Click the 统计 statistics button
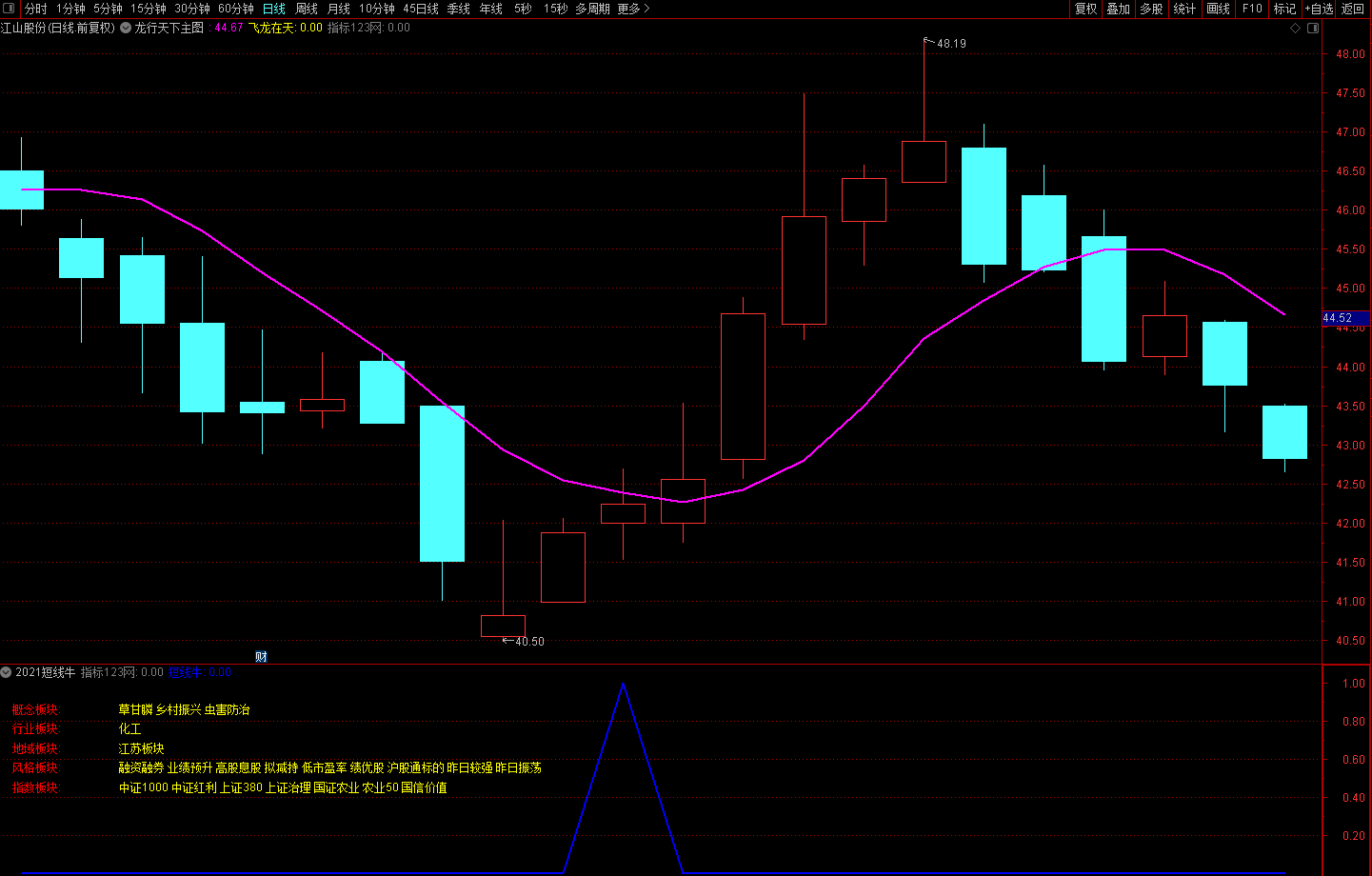 [x=1184, y=9]
